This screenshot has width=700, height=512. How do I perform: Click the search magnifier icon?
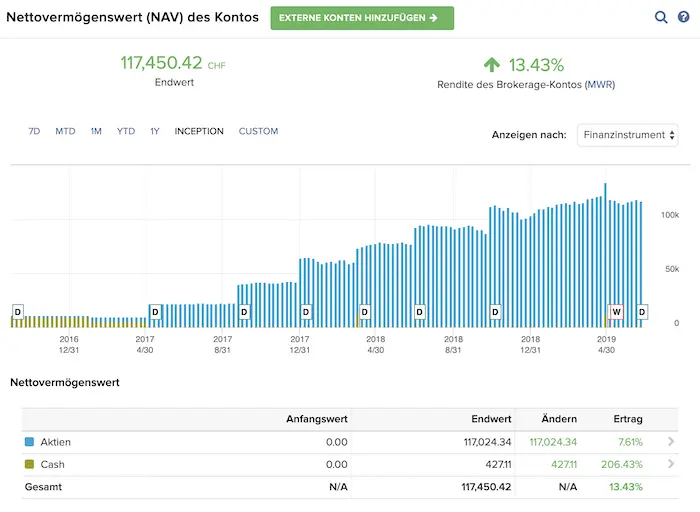pos(661,17)
